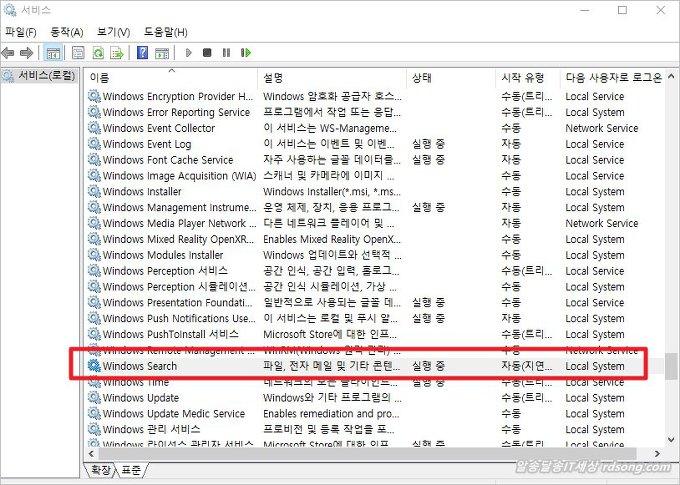Click the horizontal scrollbar right arrow
The width and height of the screenshot is (680, 485).
click(x=657, y=454)
